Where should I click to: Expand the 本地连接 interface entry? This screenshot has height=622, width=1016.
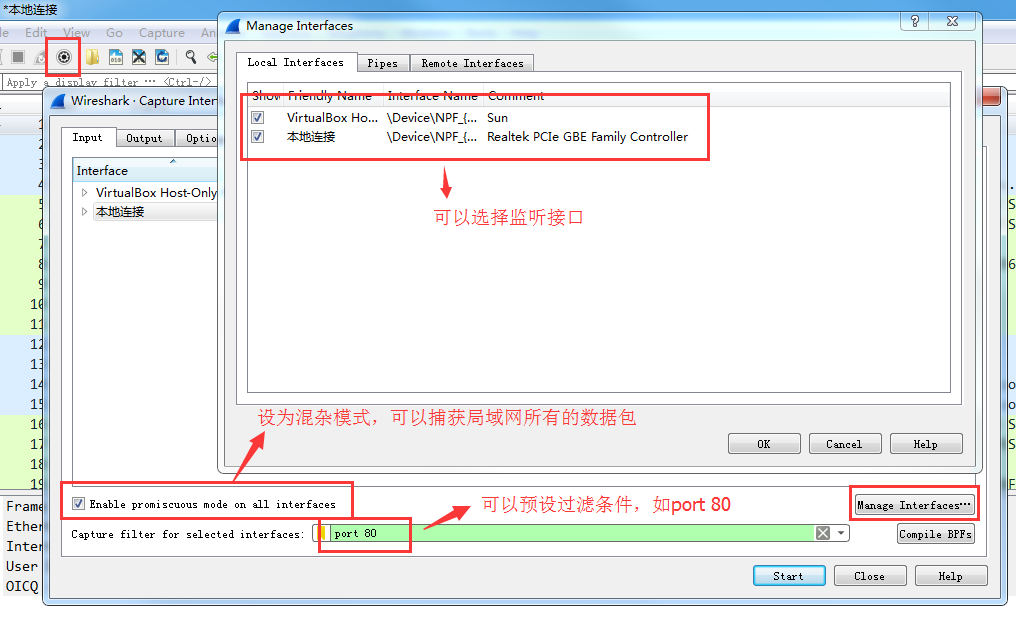pos(84,212)
